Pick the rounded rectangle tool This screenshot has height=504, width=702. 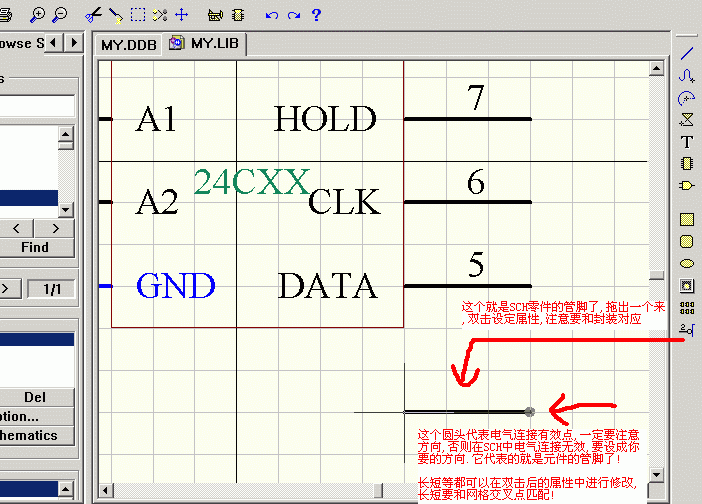click(687, 241)
